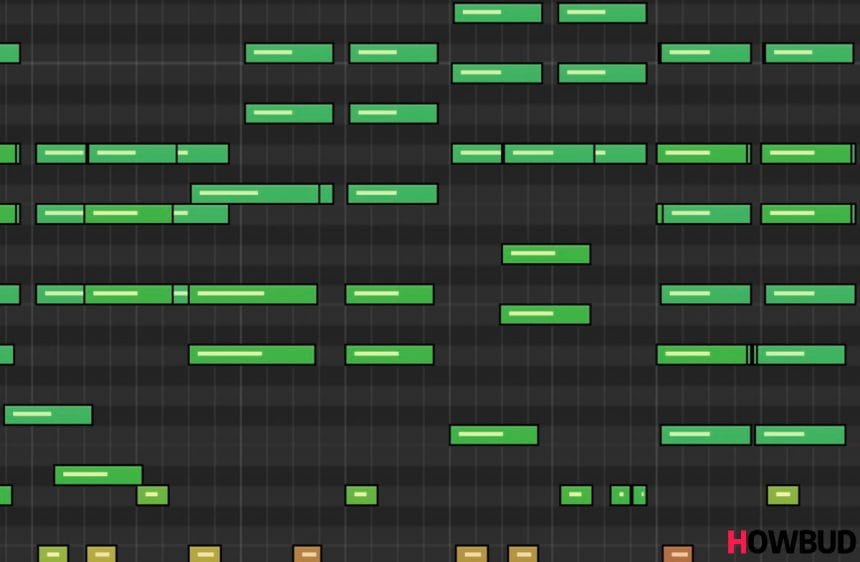Select the third yellow note in the bottom row

[204, 554]
